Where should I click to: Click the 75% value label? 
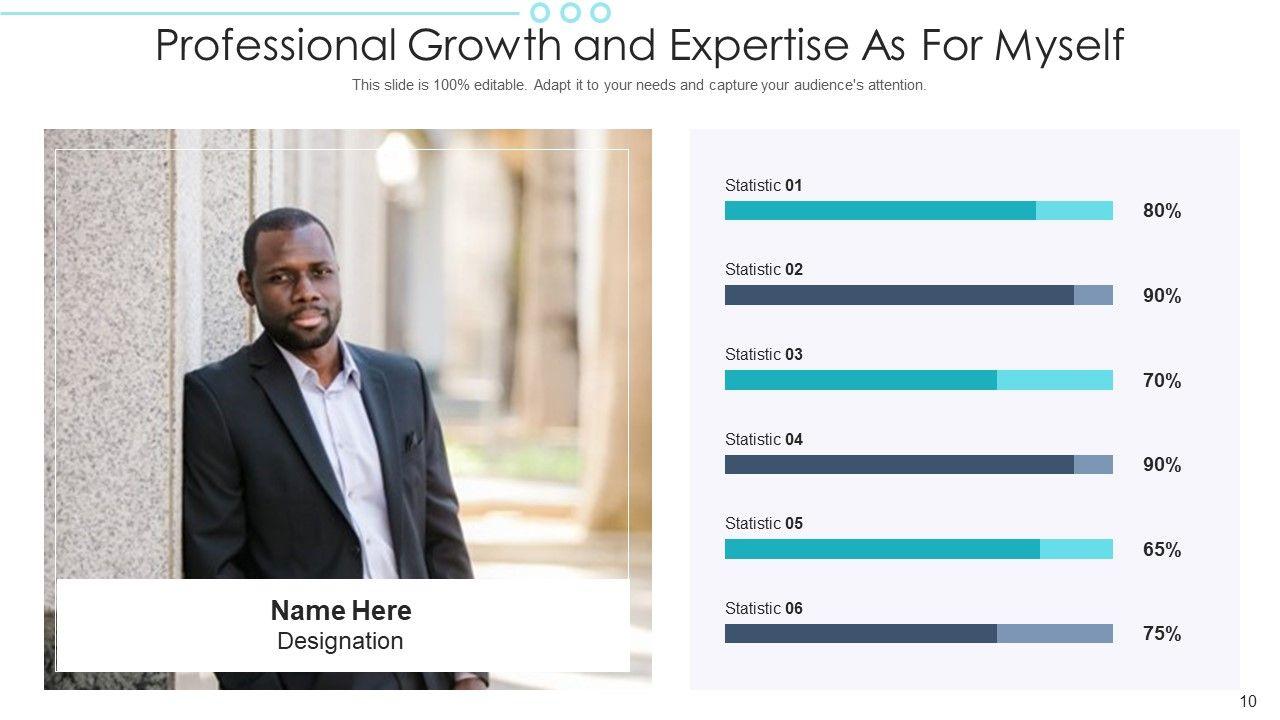pos(1162,634)
